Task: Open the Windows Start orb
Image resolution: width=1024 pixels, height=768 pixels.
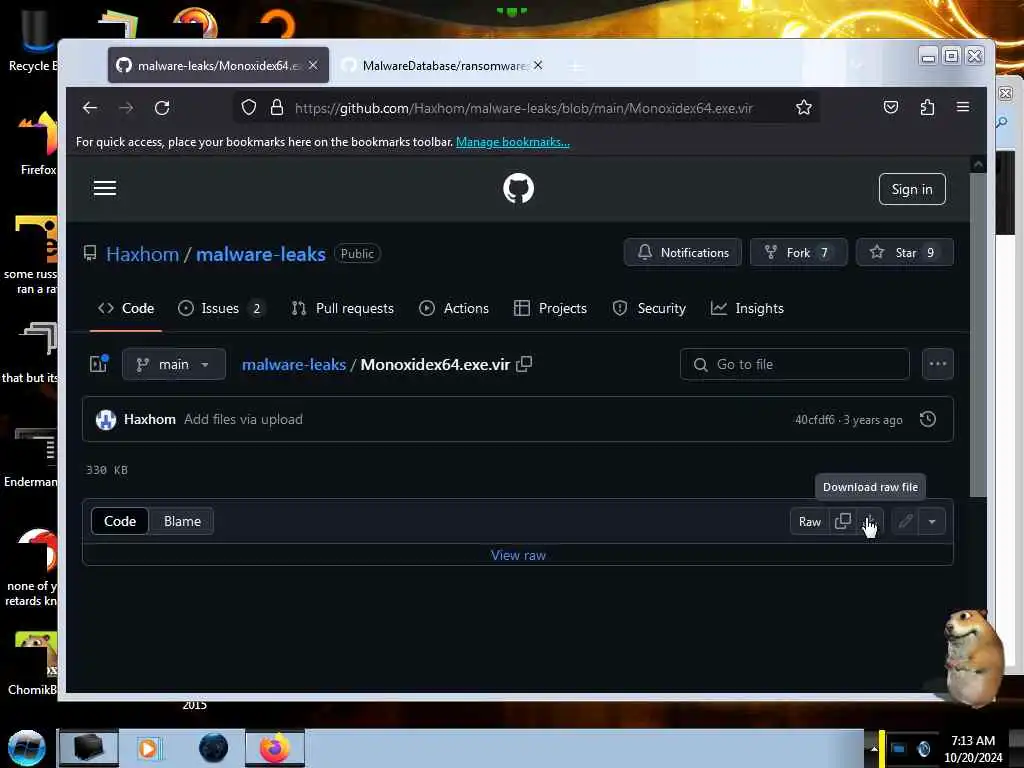Action: click(x=27, y=748)
